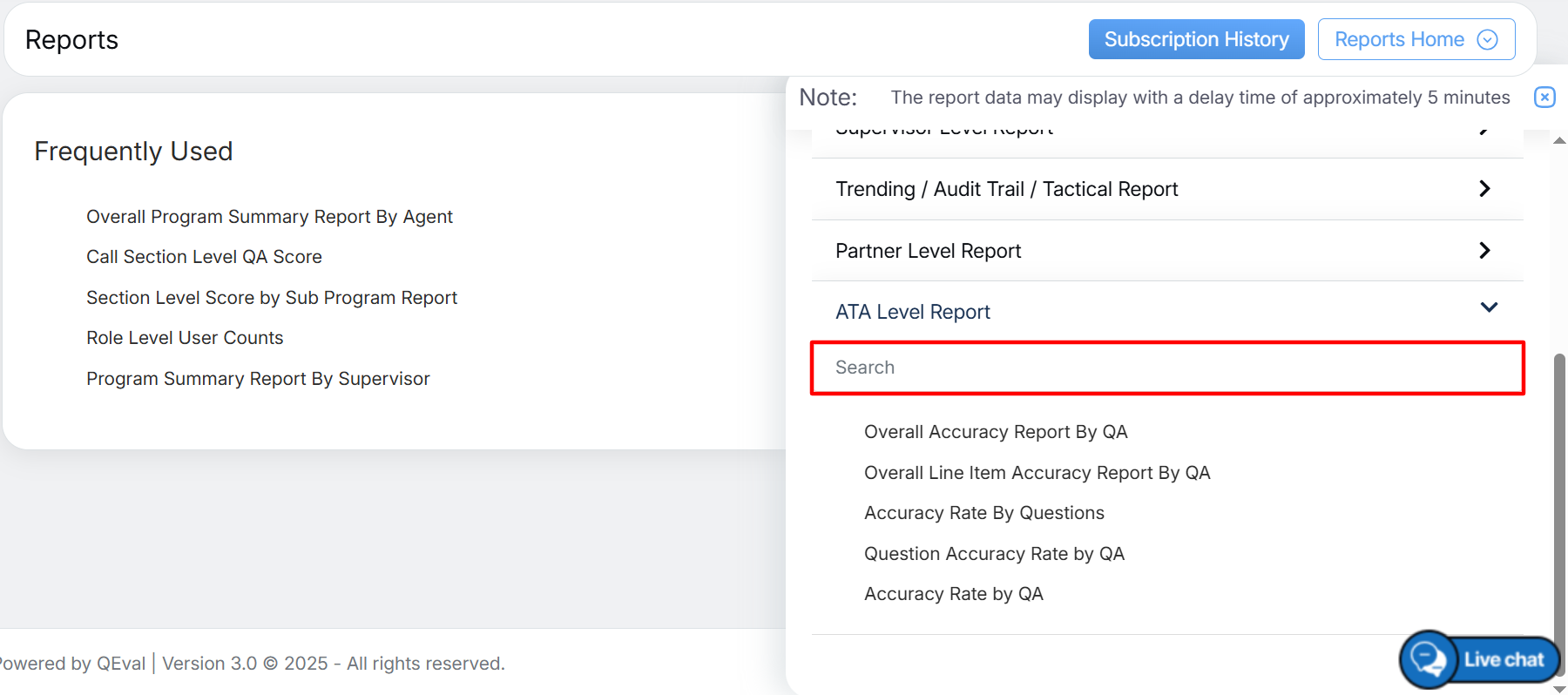Screen dimensions: 1568x695
Task: Dismiss the note with the close icon
Action: 1544,97
